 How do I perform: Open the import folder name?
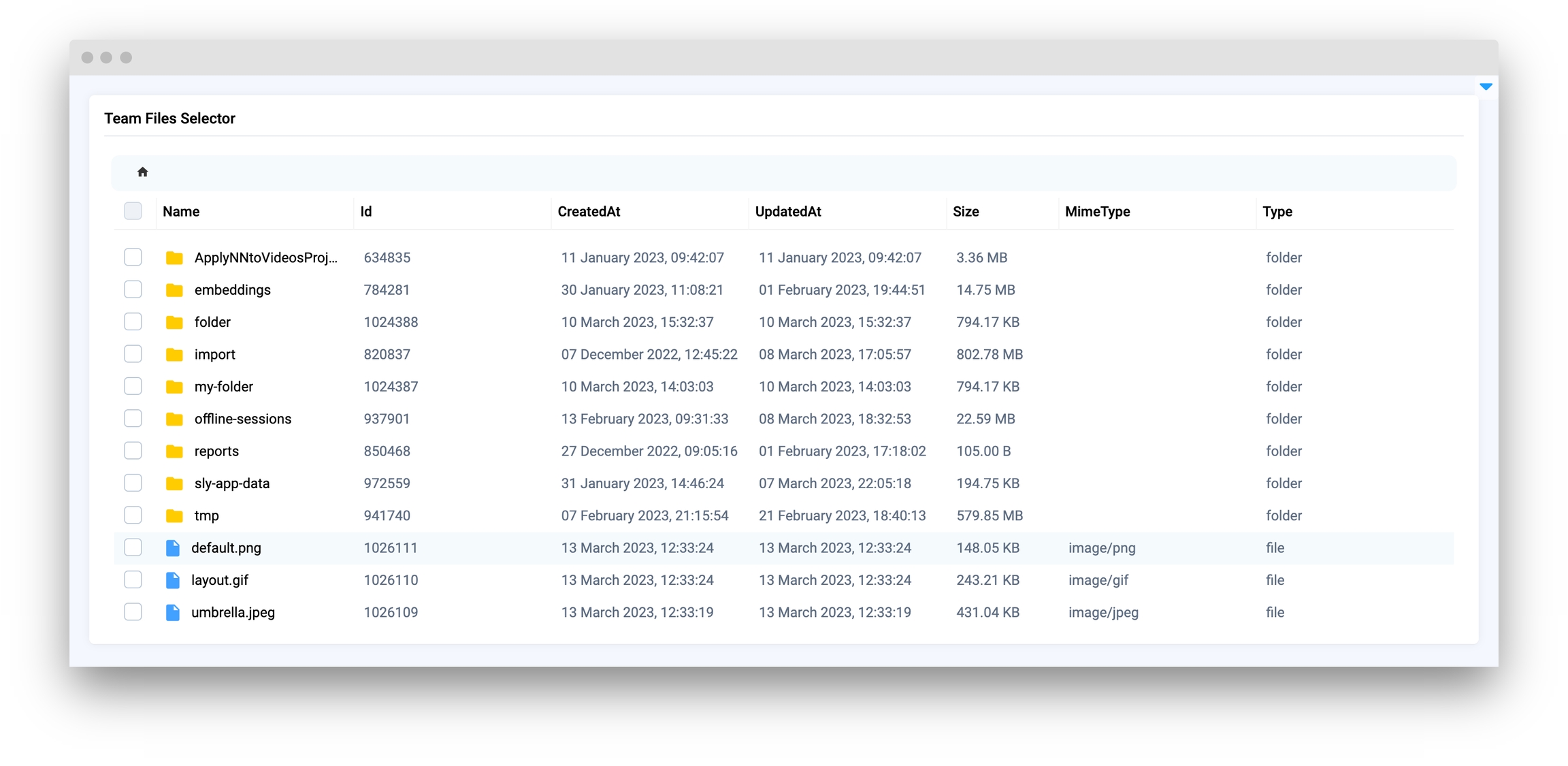click(x=214, y=355)
